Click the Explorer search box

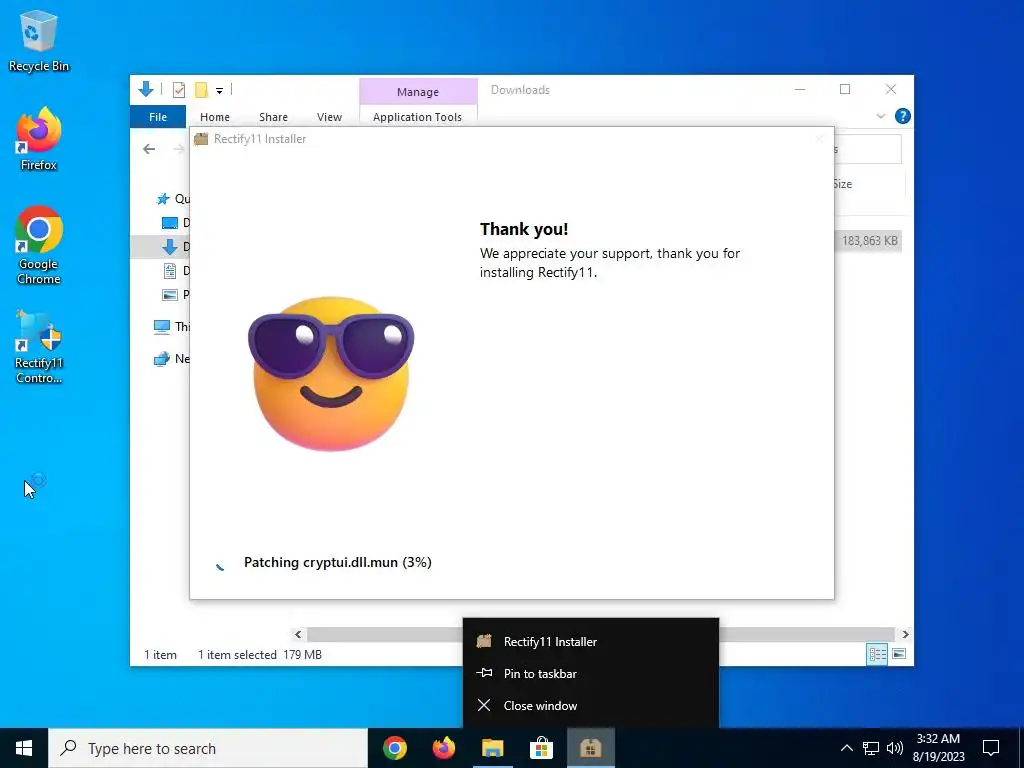pyautogui.click(x=868, y=149)
